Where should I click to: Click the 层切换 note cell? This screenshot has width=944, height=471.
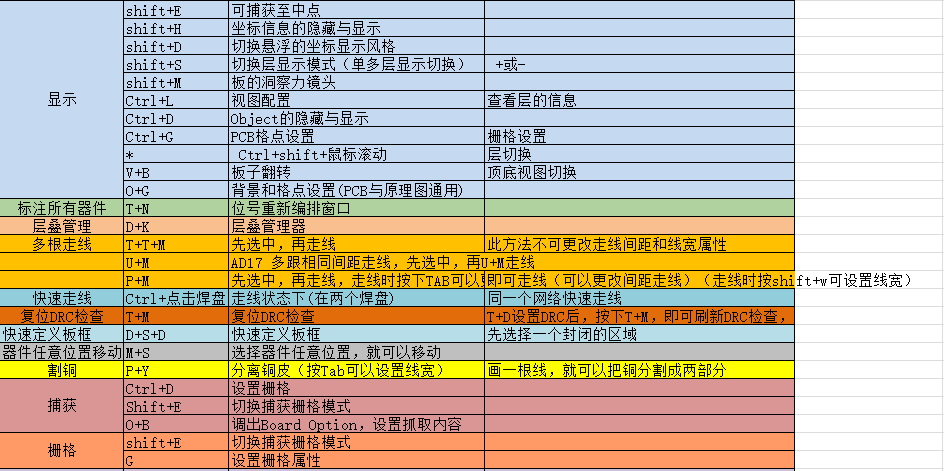coord(639,154)
